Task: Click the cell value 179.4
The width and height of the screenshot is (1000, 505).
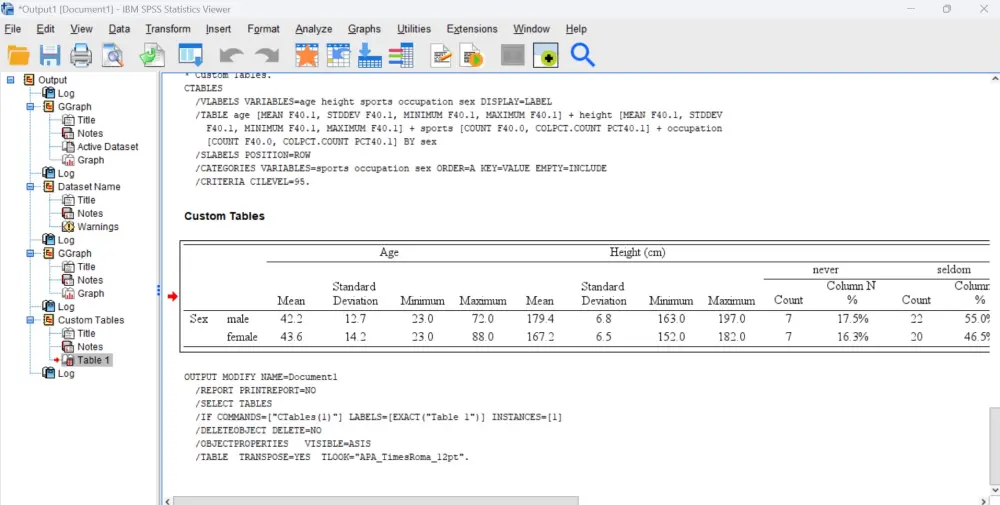Action: pos(540,319)
